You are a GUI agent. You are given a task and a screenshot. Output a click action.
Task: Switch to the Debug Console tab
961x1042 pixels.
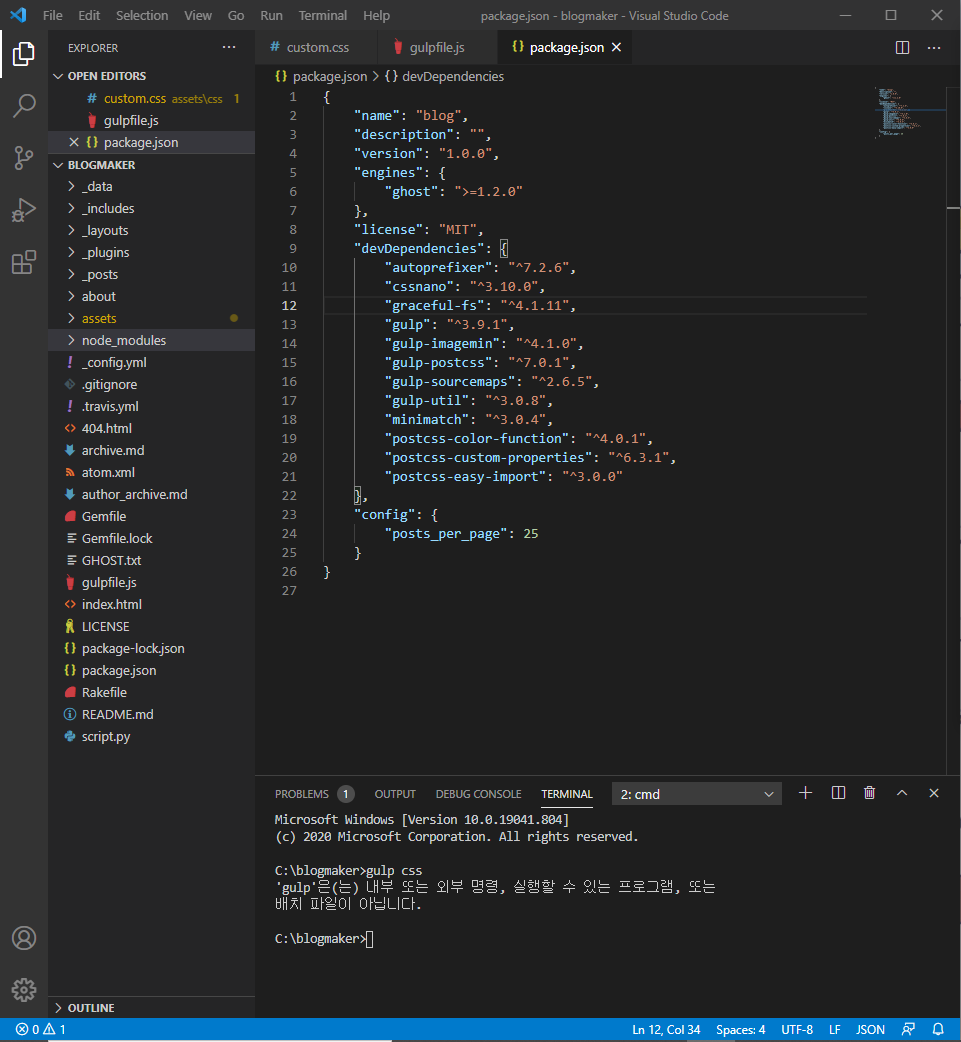pyautogui.click(x=478, y=794)
